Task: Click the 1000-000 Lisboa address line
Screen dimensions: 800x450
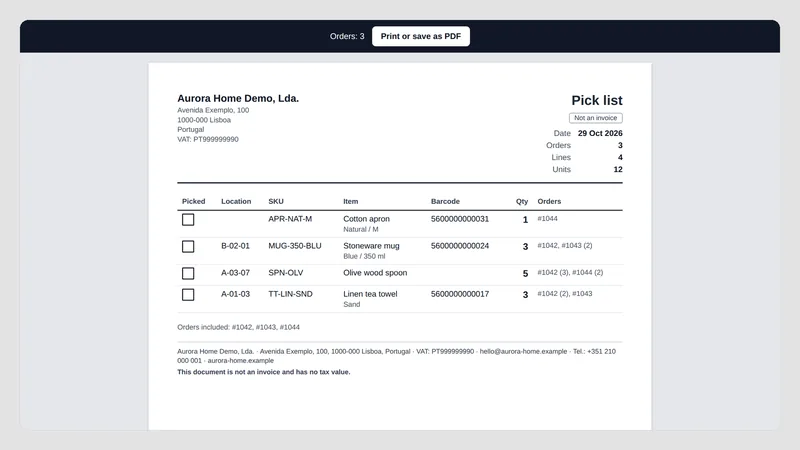Action: pos(204,120)
